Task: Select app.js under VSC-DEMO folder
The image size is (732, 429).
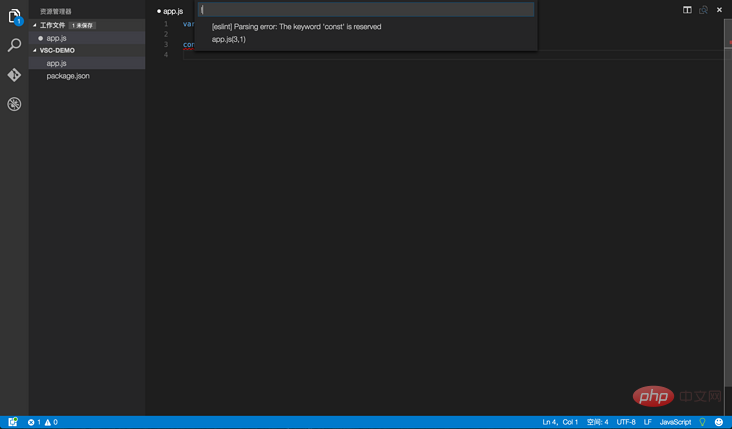Action: click(56, 63)
